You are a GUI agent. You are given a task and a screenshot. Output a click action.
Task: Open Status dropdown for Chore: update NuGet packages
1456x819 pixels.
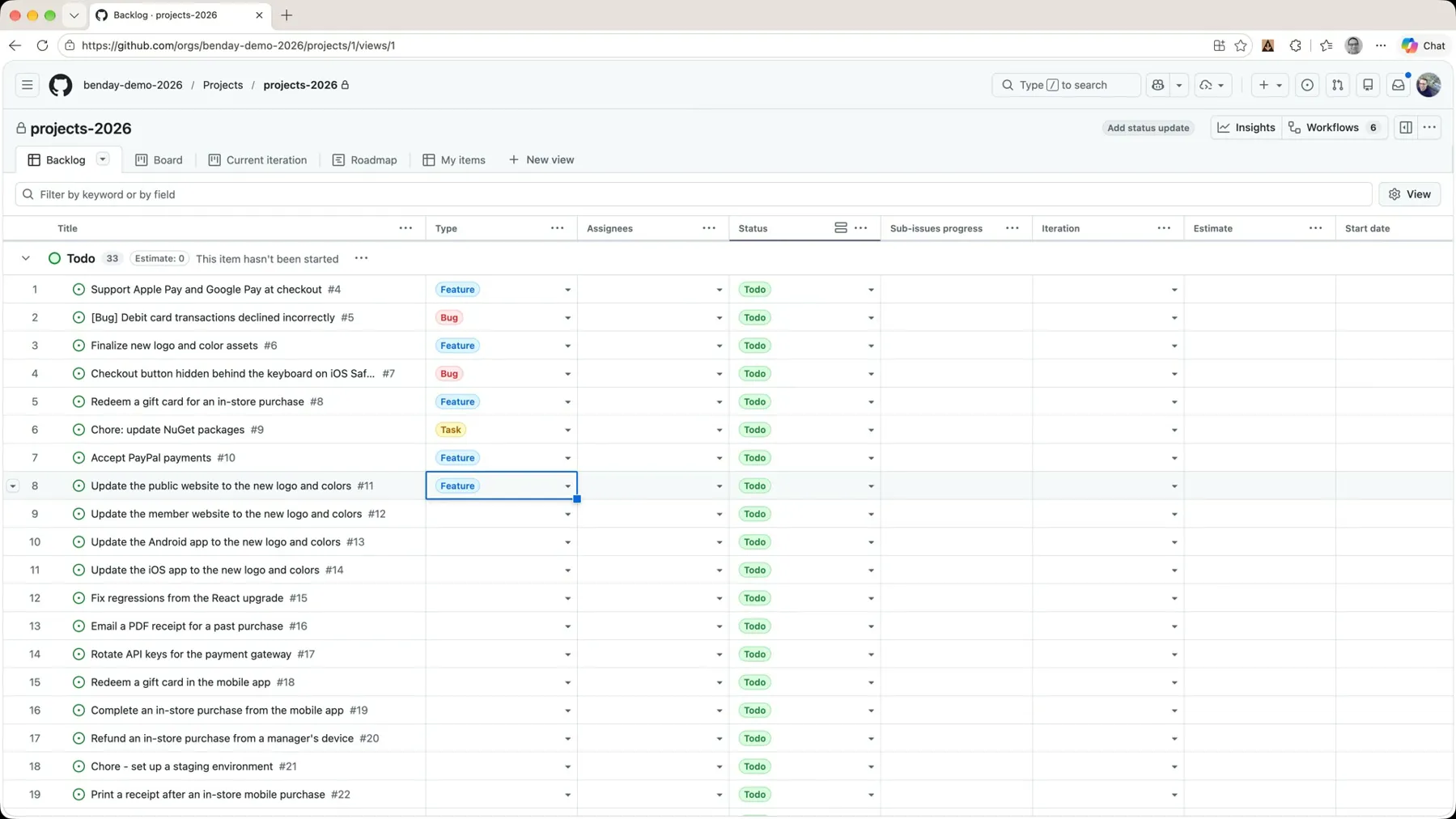tap(871, 430)
